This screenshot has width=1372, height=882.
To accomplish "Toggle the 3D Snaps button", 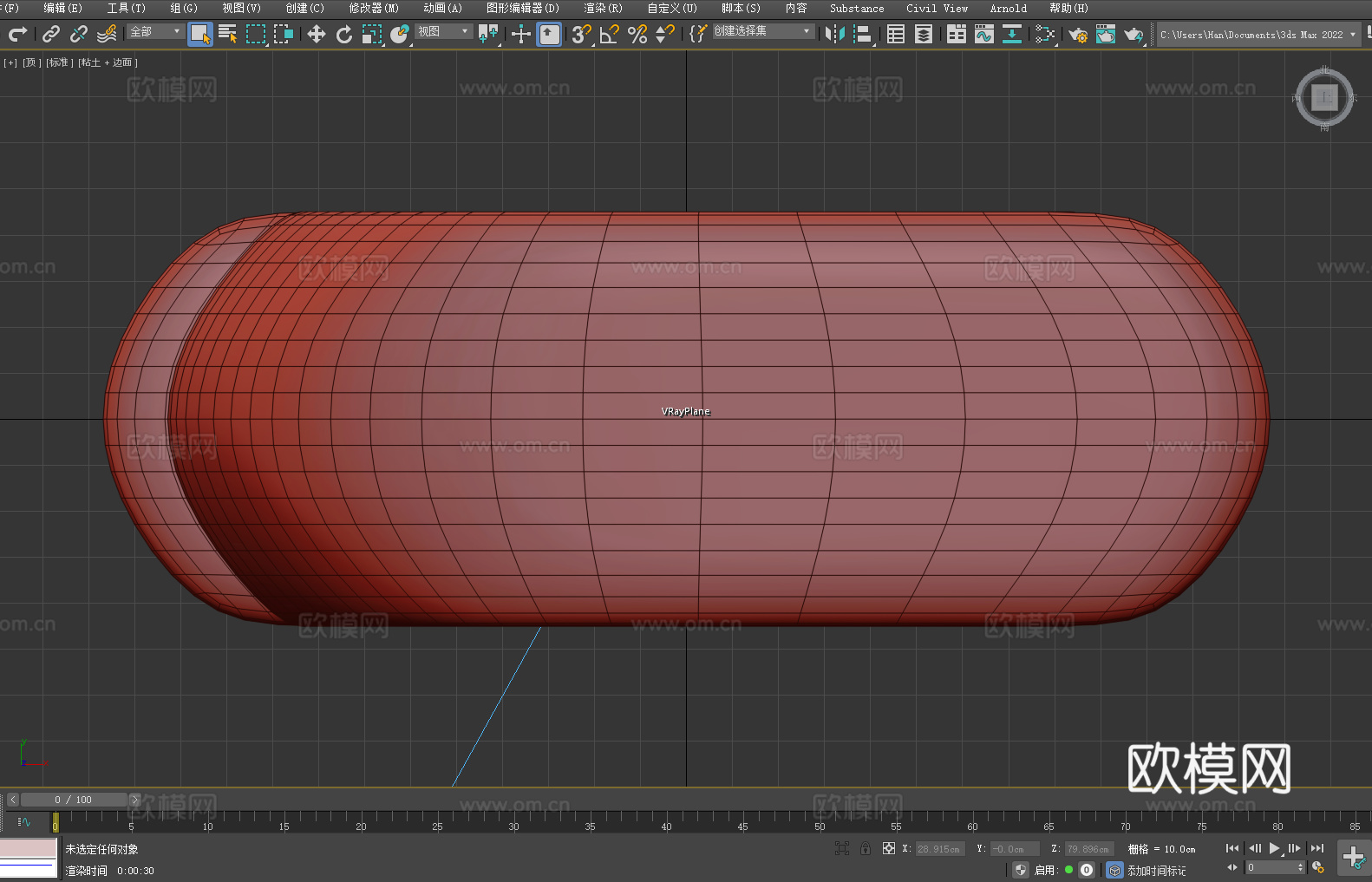I will pos(581,34).
